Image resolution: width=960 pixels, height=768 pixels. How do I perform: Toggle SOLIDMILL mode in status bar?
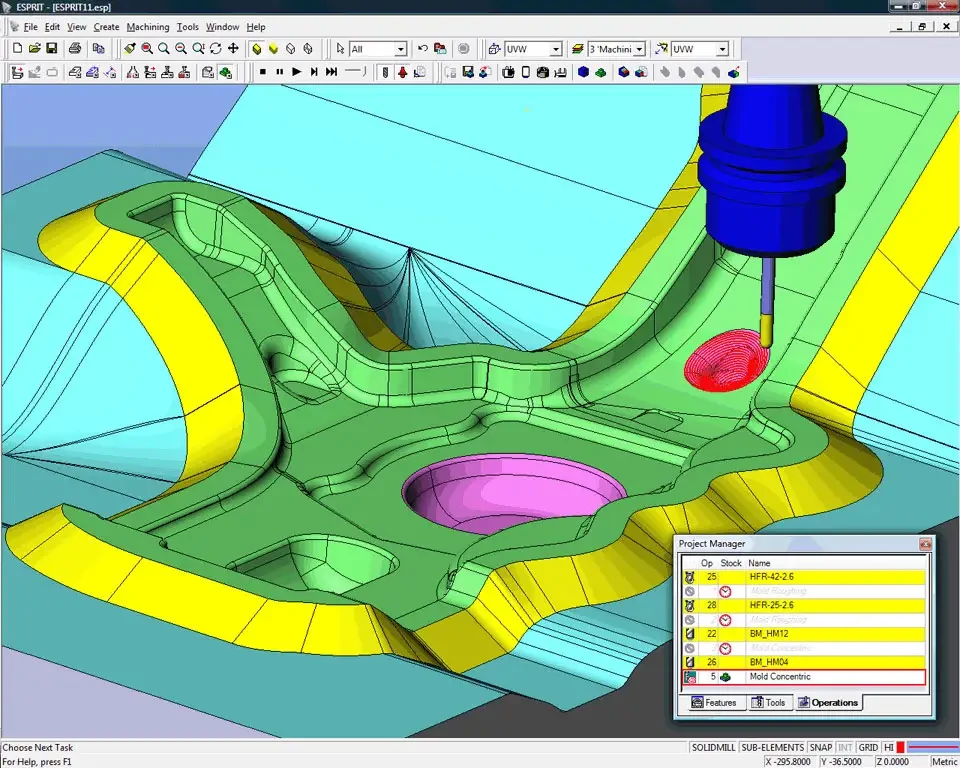(x=713, y=747)
